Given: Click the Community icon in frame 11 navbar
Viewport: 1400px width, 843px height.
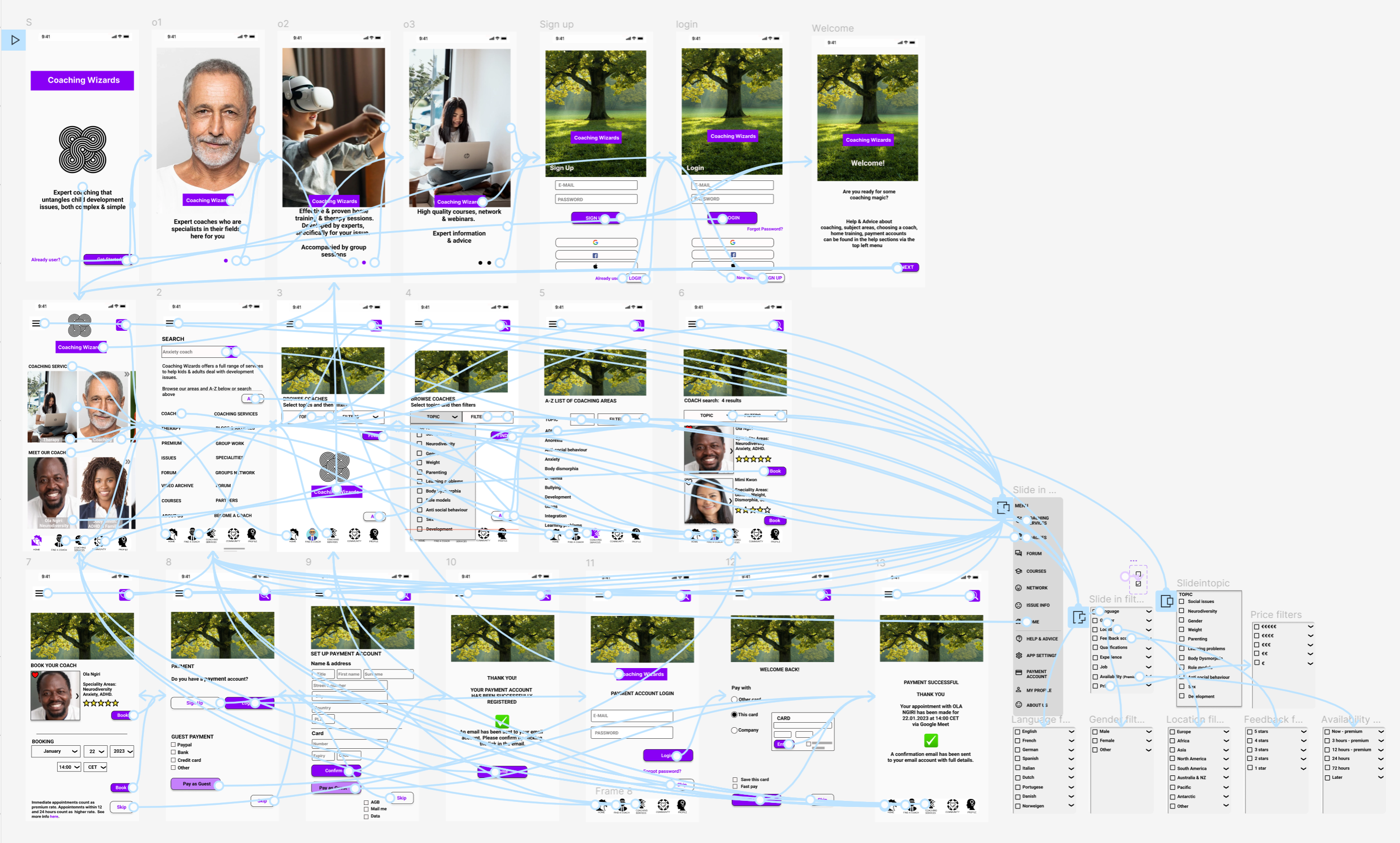Looking at the screenshot, I should click(663, 804).
